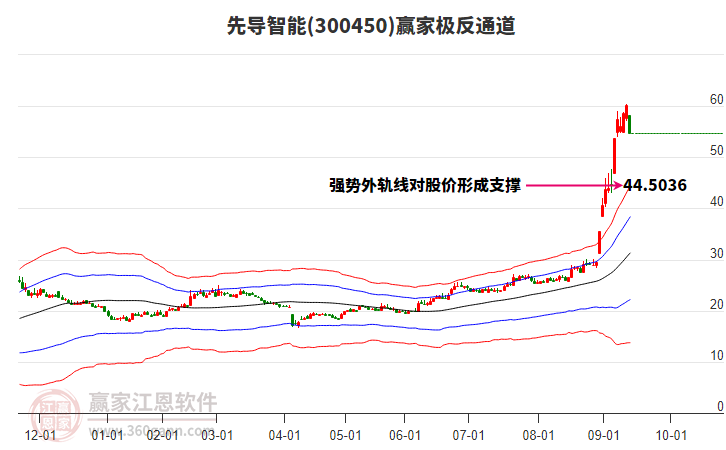This screenshot has height=450, width=726.
Task: Click the x-axis date 06-01
Action: (405, 435)
